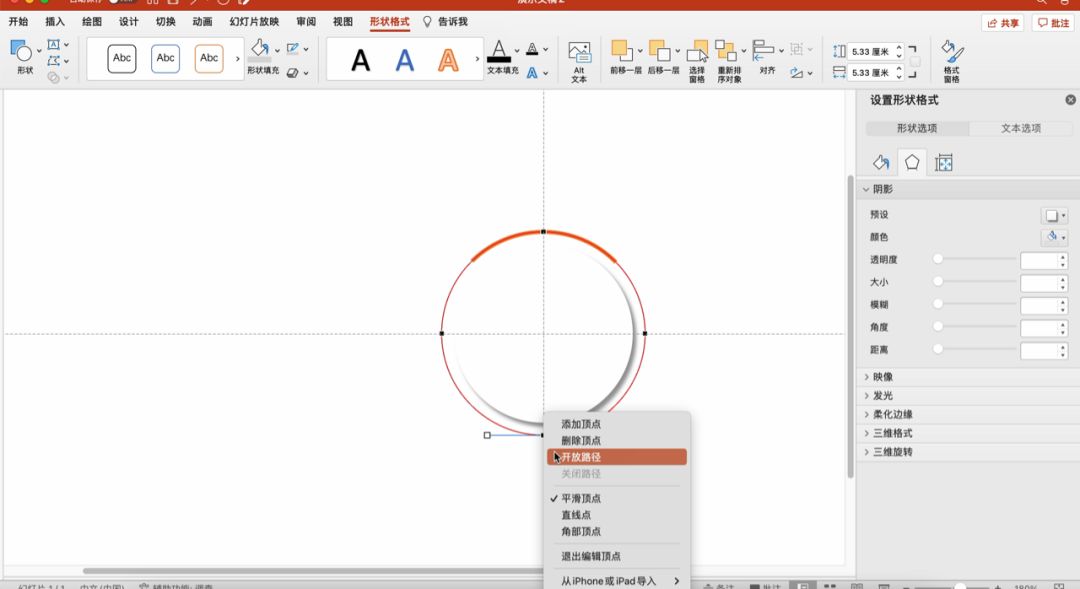This screenshot has height=589, width=1080.
Task: Switch to the 视图 ribbon tab
Action: tap(343, 21)
